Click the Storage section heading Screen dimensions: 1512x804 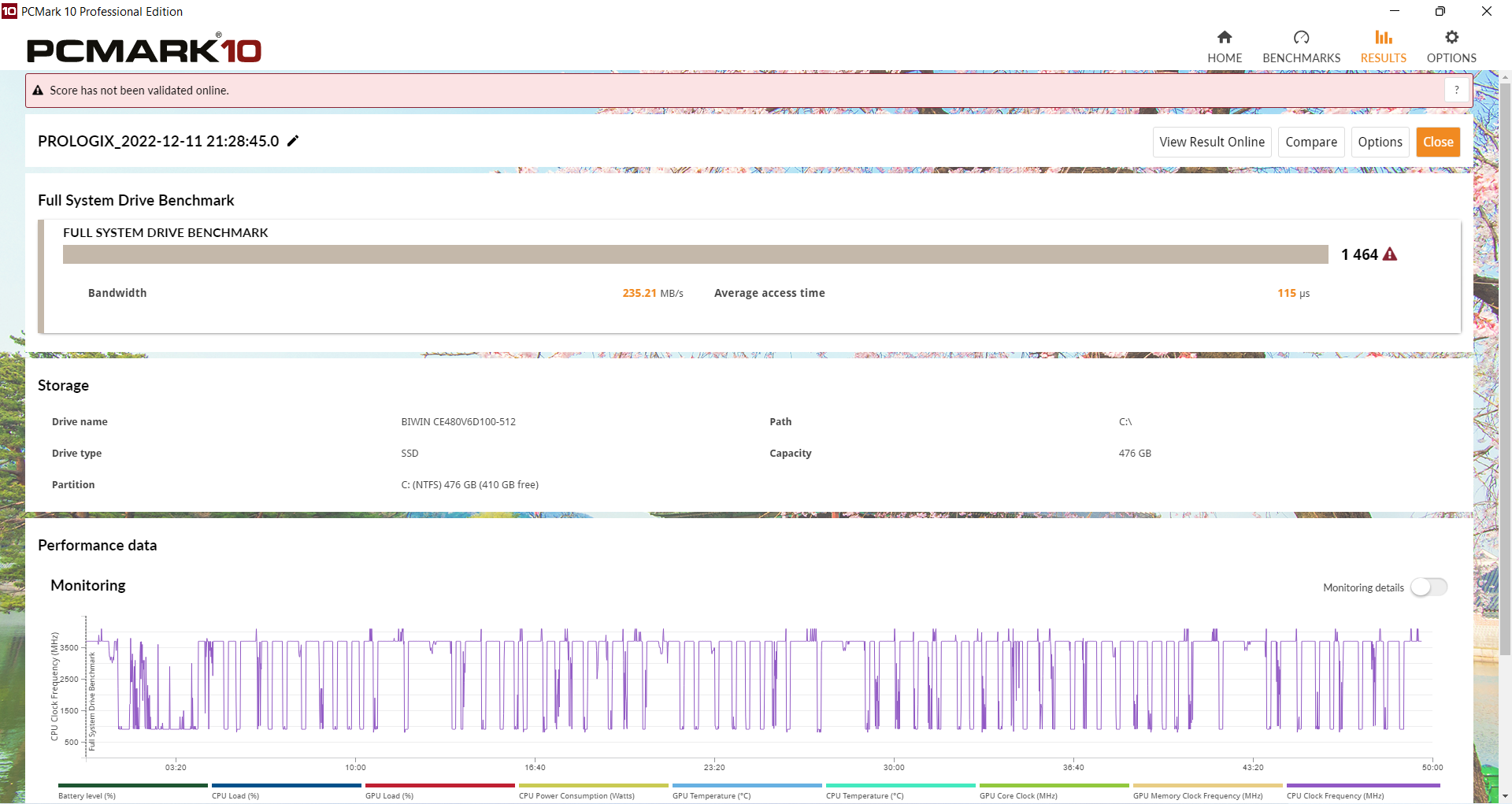coord(63,385)
